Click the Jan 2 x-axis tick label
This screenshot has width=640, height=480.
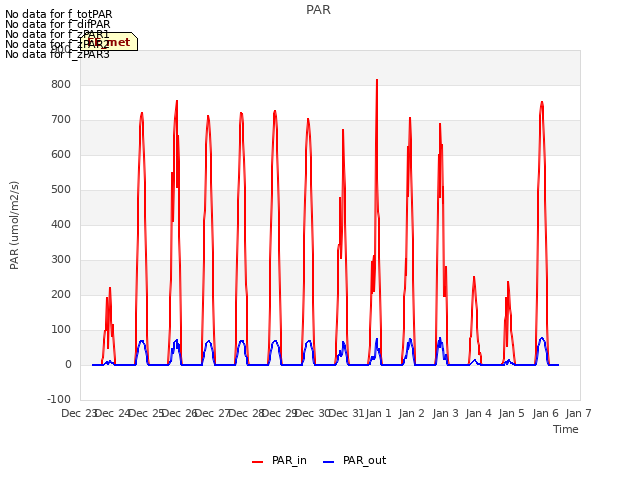[412, 413]
